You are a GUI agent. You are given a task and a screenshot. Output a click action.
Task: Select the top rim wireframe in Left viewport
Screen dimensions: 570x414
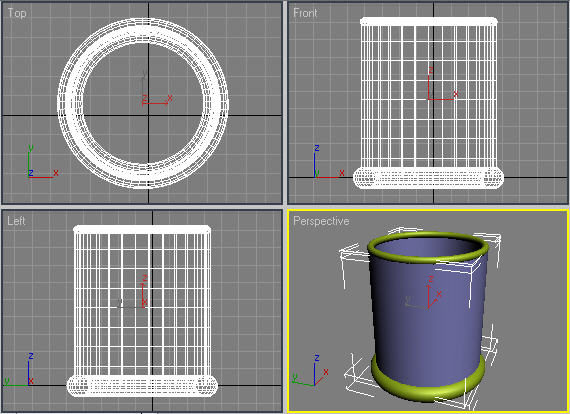coord(142,229)
